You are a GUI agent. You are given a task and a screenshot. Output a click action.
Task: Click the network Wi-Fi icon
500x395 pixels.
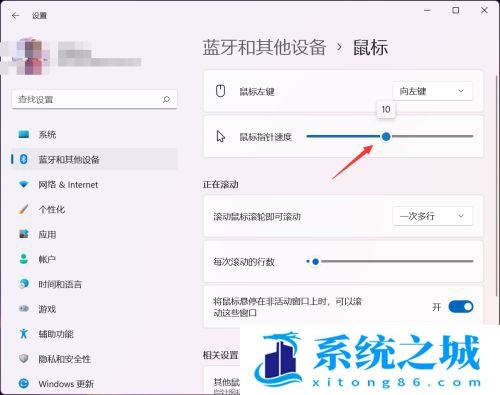tap(24, 184)
